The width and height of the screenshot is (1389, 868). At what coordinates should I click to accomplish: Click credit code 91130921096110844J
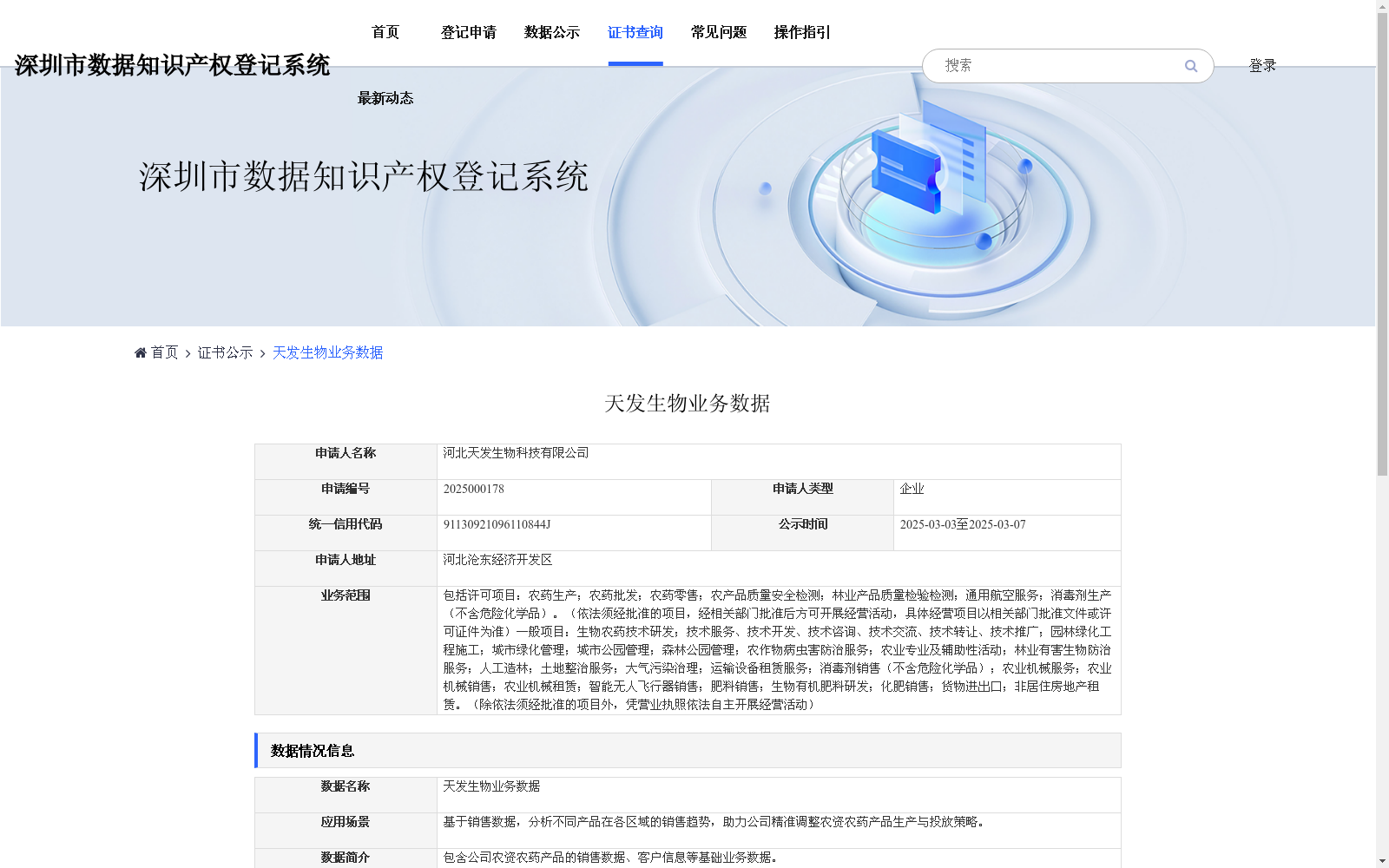[x=497, y=524]
